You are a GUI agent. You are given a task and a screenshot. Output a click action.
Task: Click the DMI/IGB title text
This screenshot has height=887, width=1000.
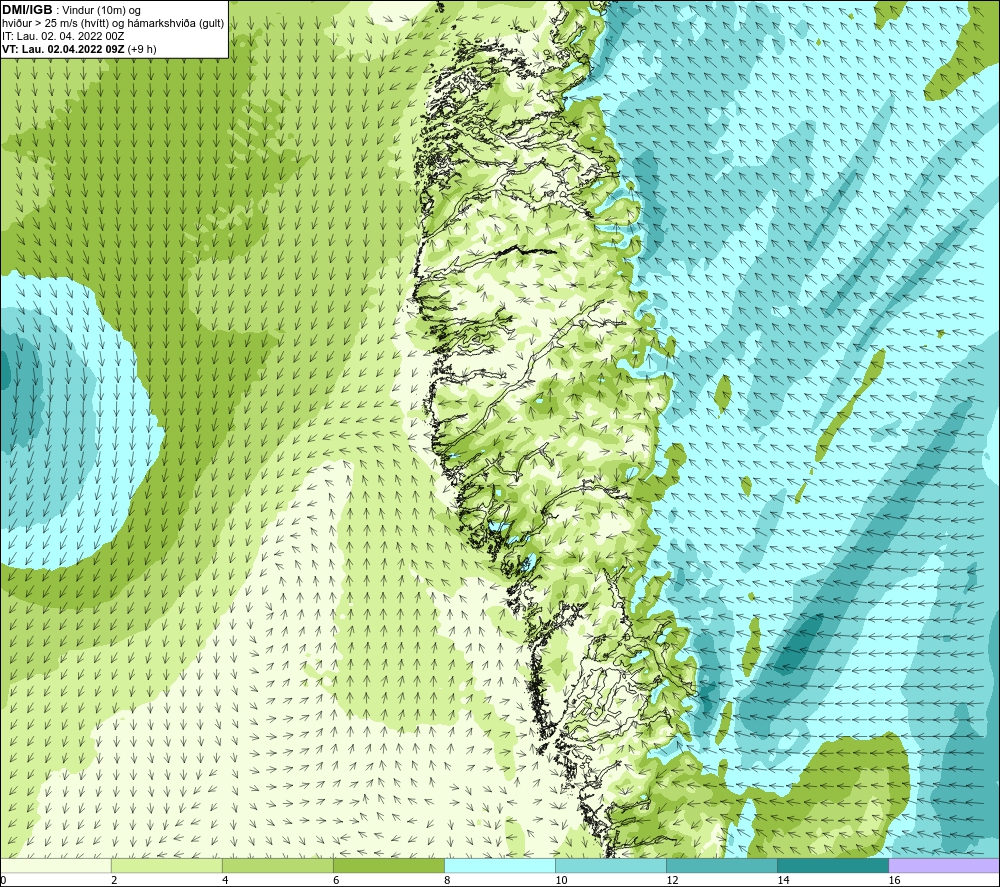[27, 10]
